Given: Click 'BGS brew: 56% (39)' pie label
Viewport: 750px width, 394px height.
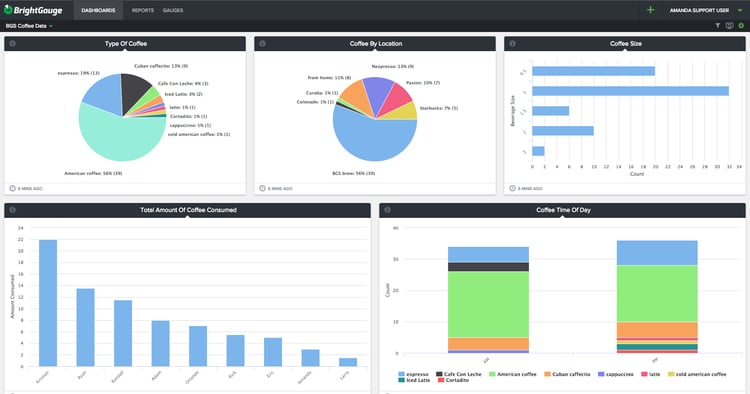Looking at the screenshot, I should (x=354, y=173).
